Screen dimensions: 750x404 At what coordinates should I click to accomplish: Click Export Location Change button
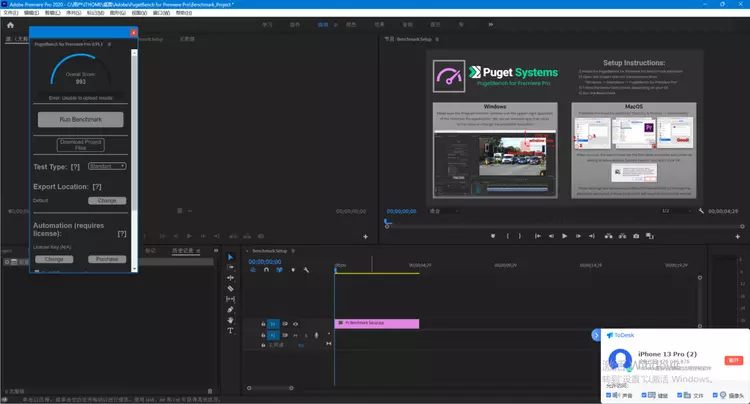point(107,201)
